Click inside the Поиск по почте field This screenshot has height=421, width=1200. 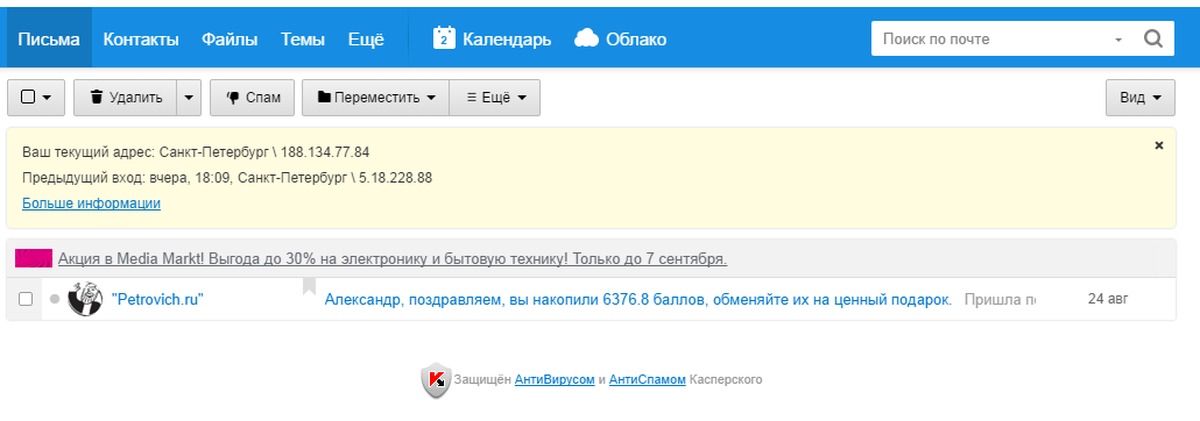tap(990, 39)
